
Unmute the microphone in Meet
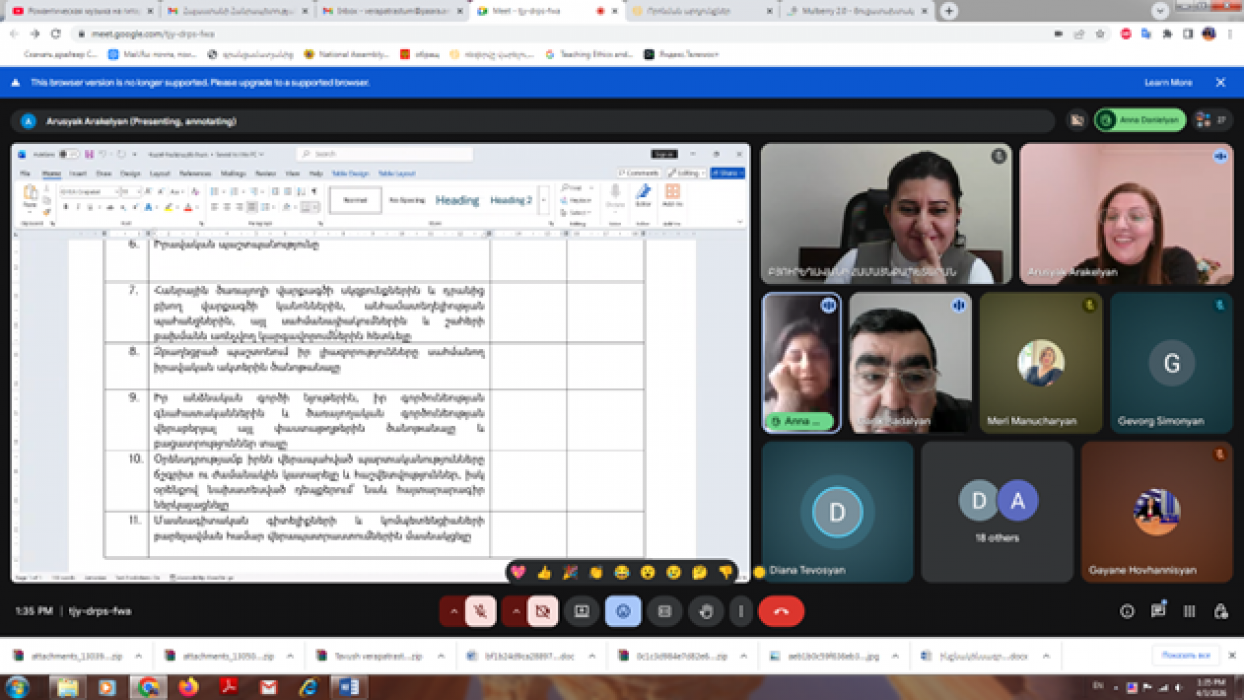(x=481, y=611)
